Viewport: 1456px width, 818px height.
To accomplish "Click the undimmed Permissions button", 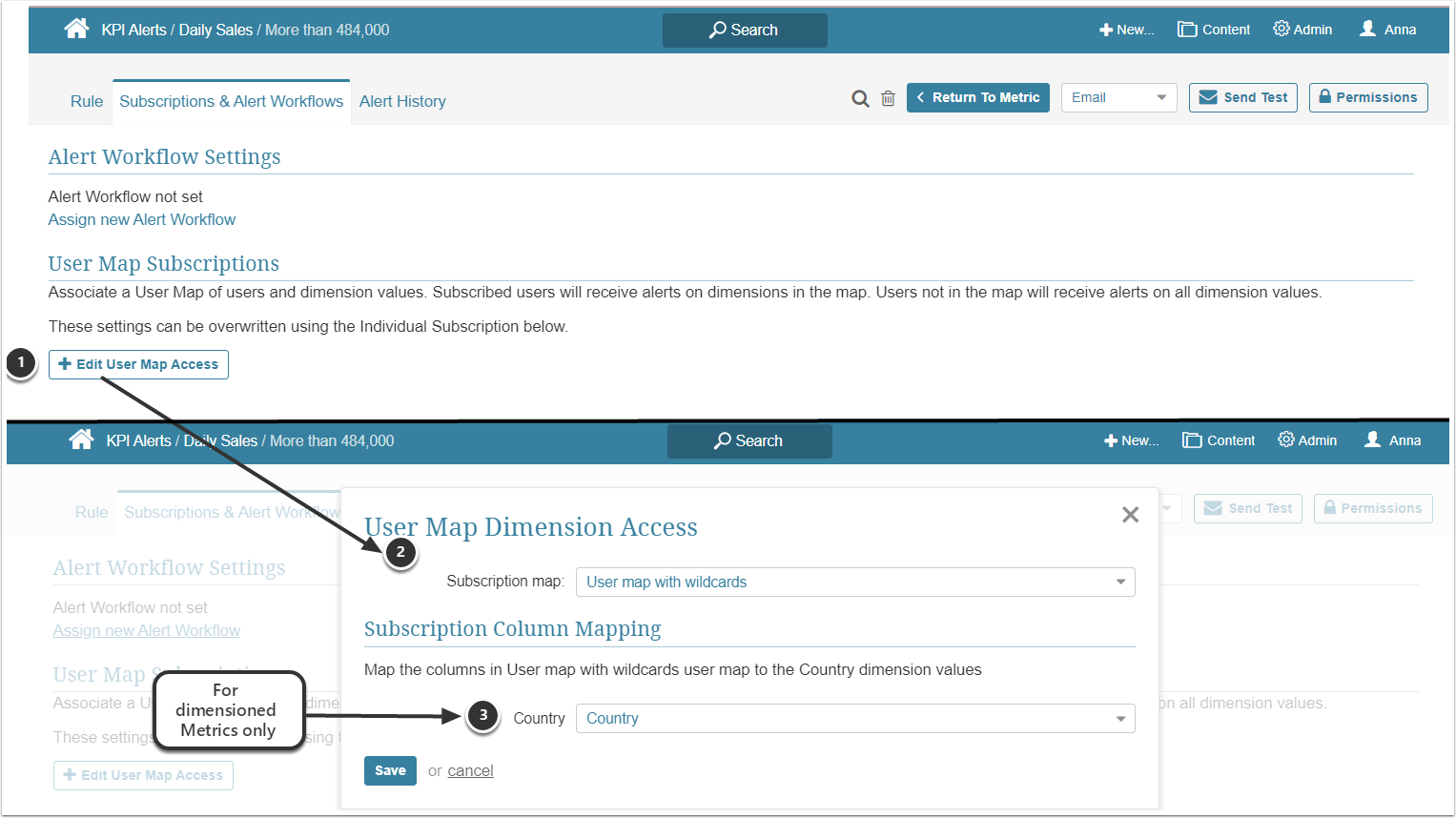I will [x=1368, y=98].
